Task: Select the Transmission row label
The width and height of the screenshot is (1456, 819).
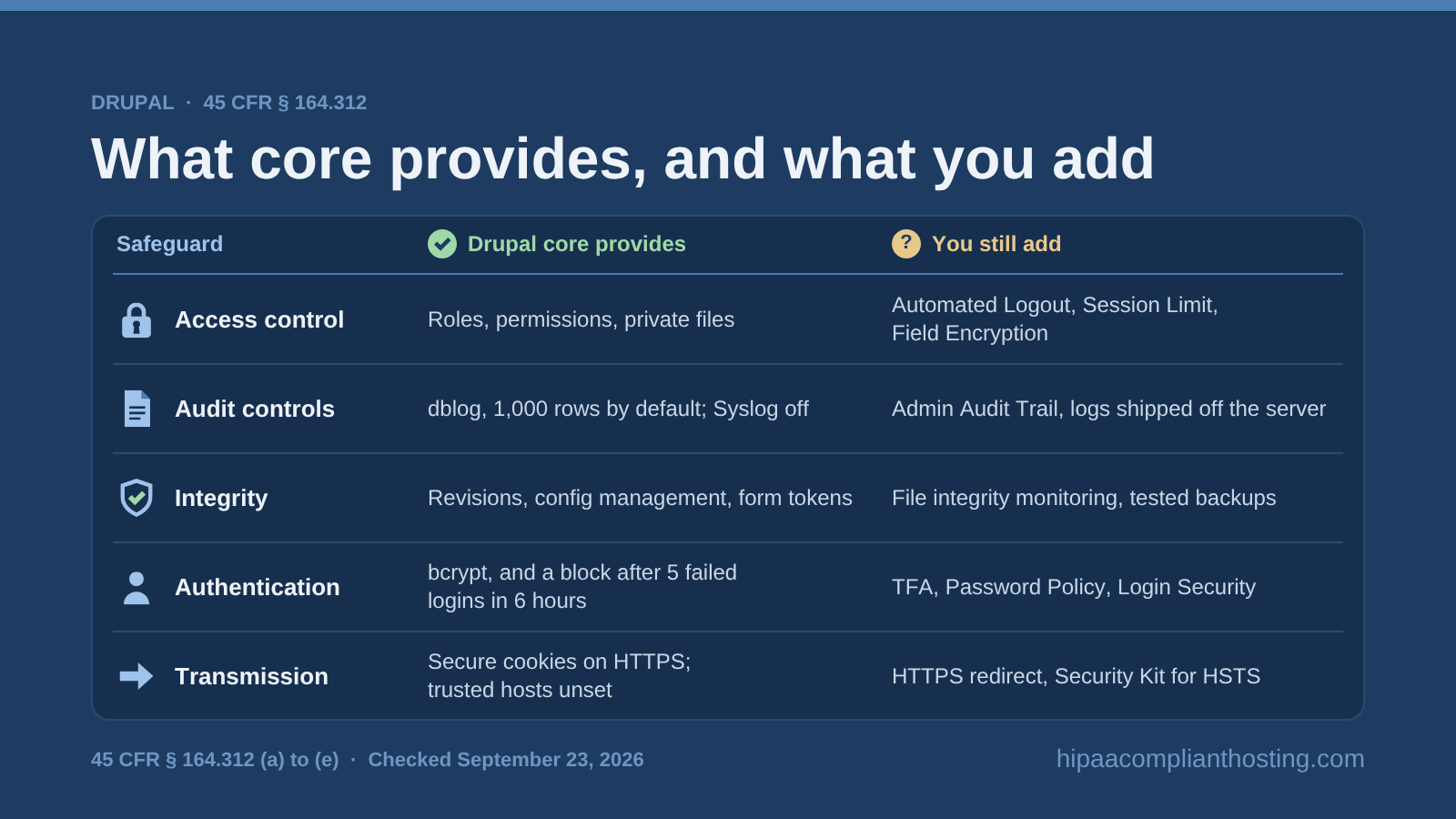Action: 251,676
